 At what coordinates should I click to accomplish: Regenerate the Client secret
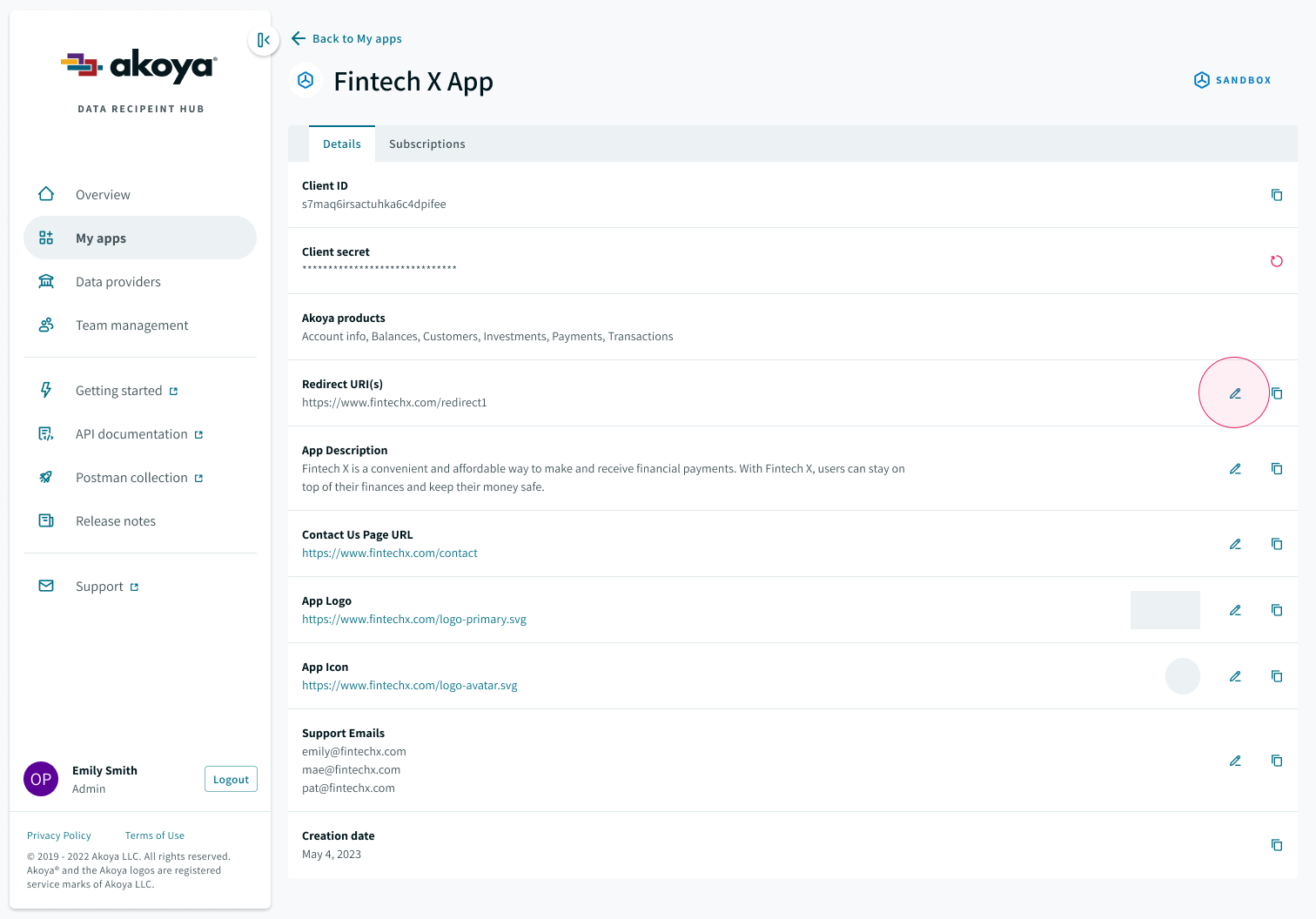coord(1277,261)
